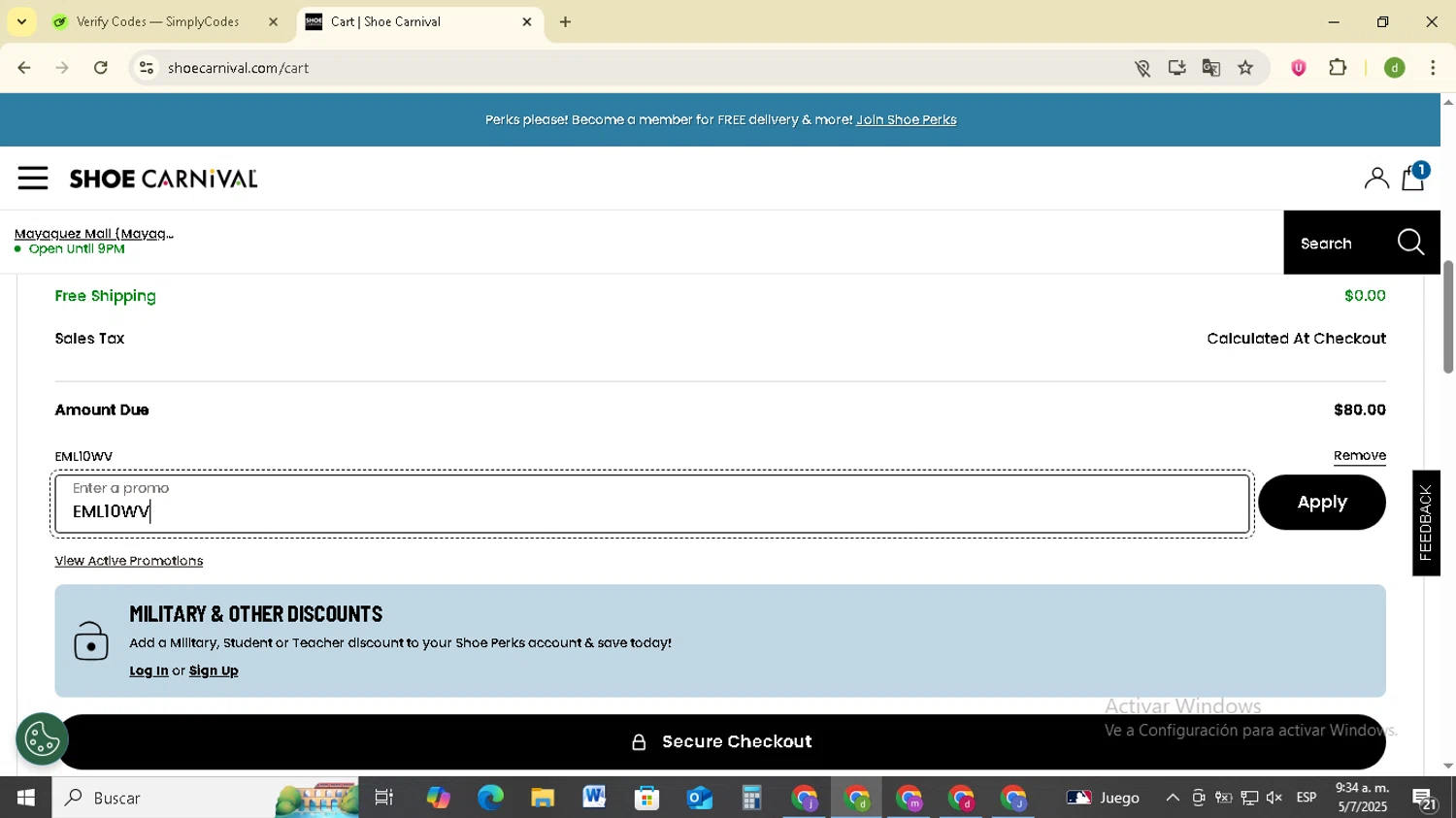Open the hamburger navigation menu
This screenshot has width=1456, height=818.
[x=33, y=179]
